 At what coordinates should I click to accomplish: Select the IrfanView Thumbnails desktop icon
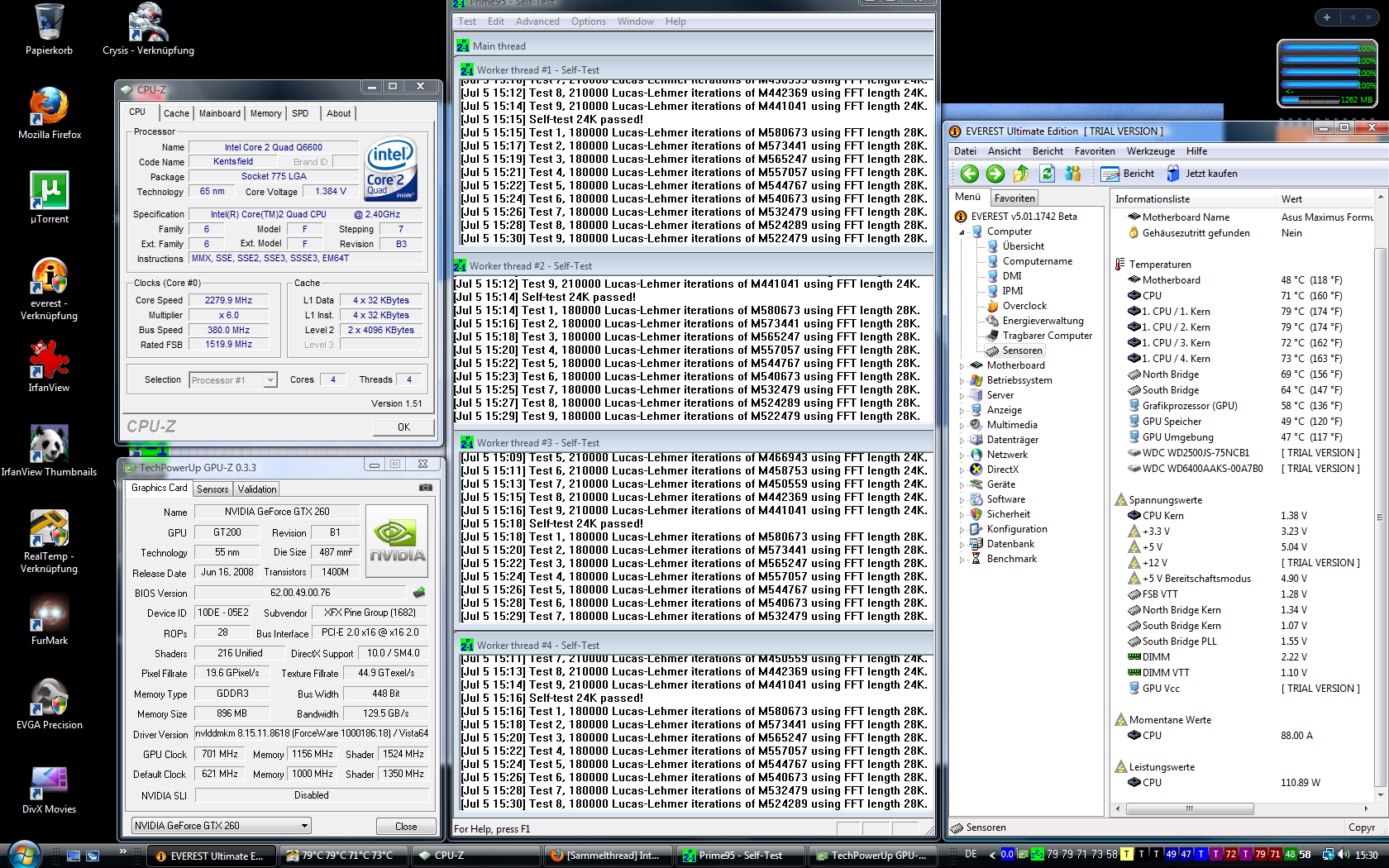point(49,451)
